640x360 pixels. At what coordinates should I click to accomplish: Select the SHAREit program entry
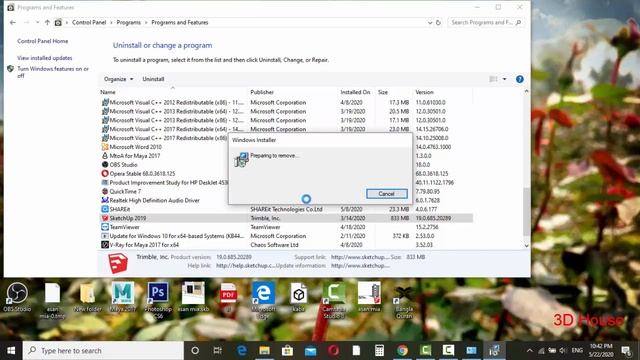(x=287, y=209)
